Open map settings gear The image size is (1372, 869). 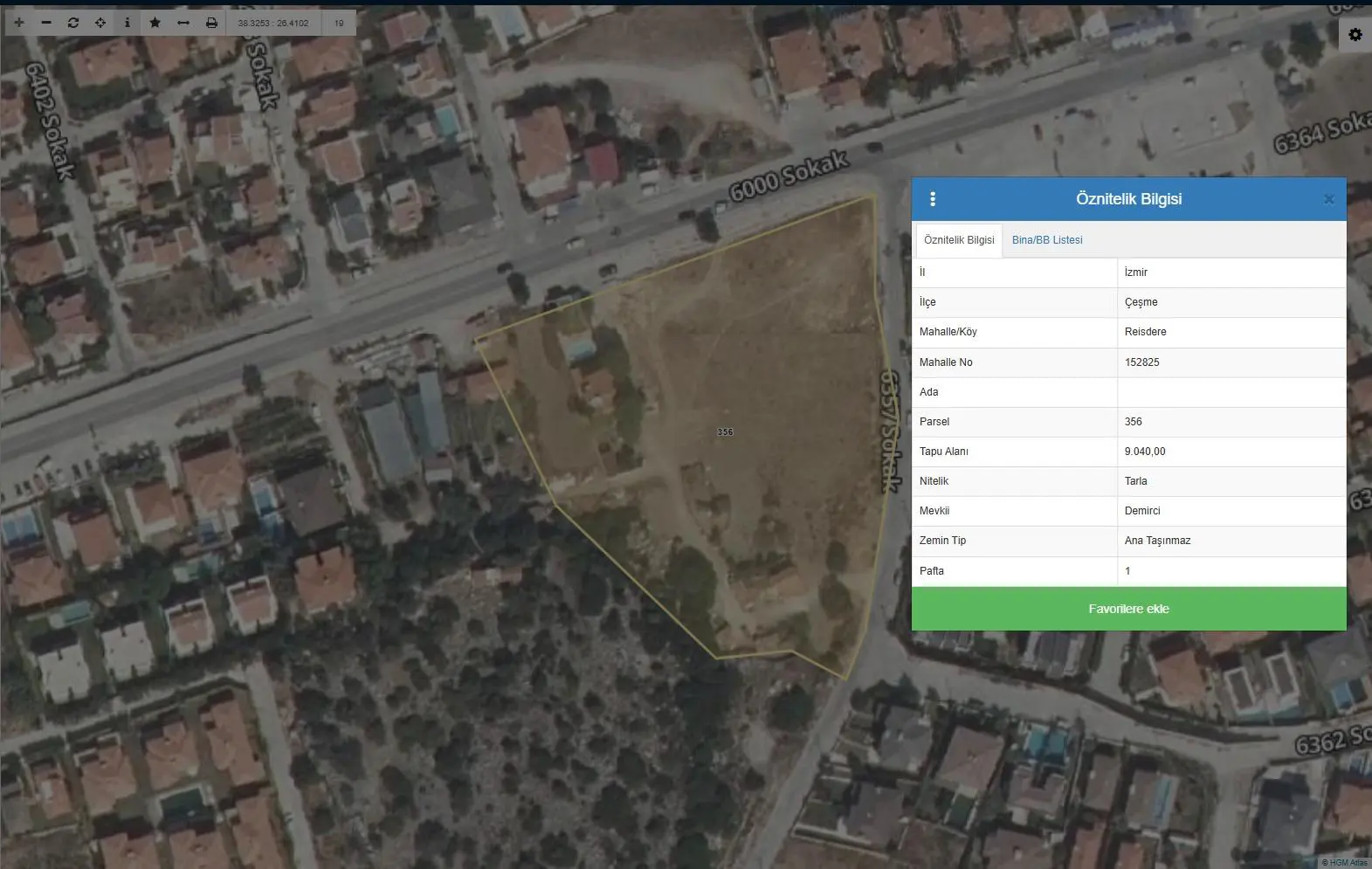(1355, 35)
